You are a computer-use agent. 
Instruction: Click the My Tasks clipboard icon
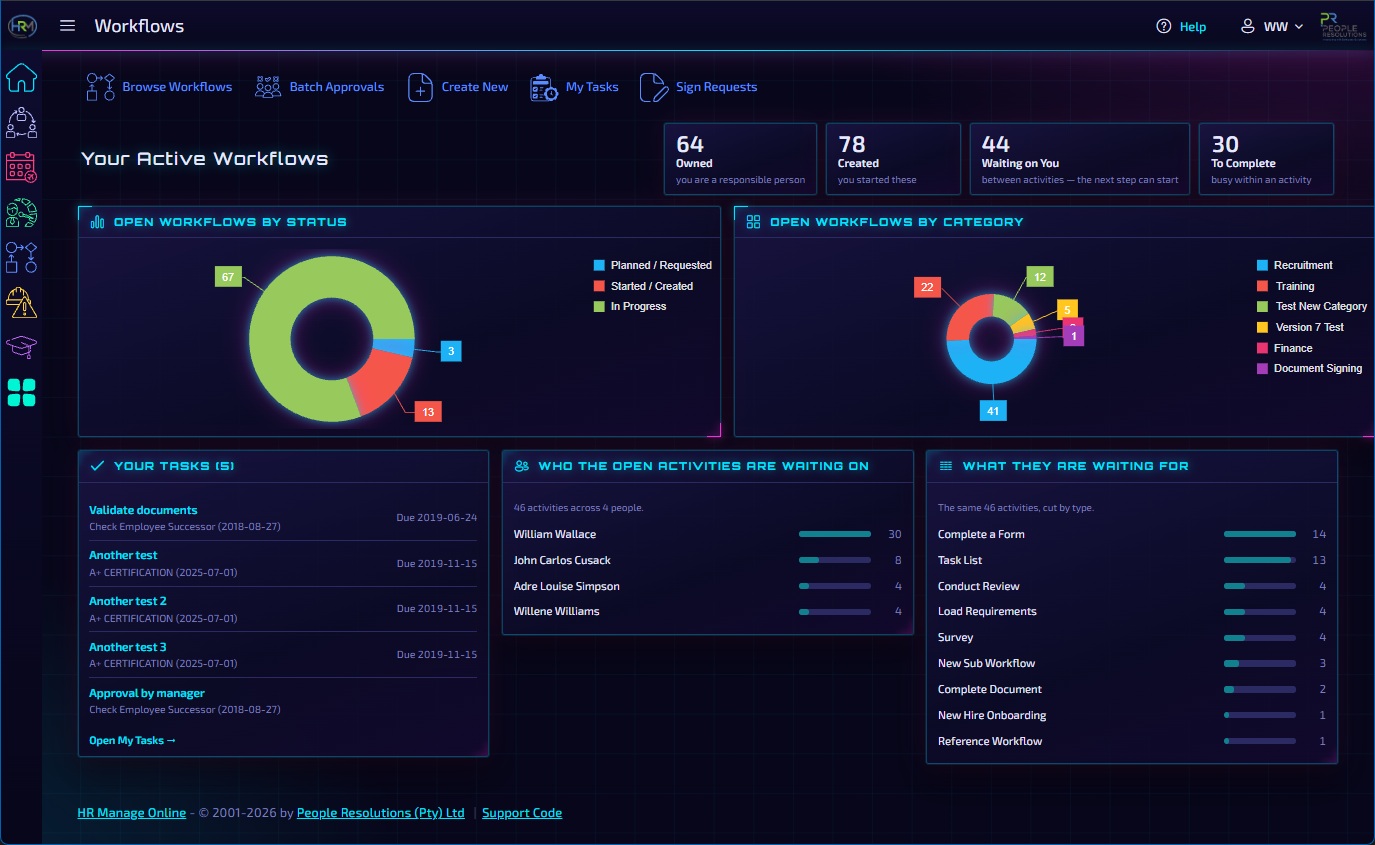(x=544, y=87)
